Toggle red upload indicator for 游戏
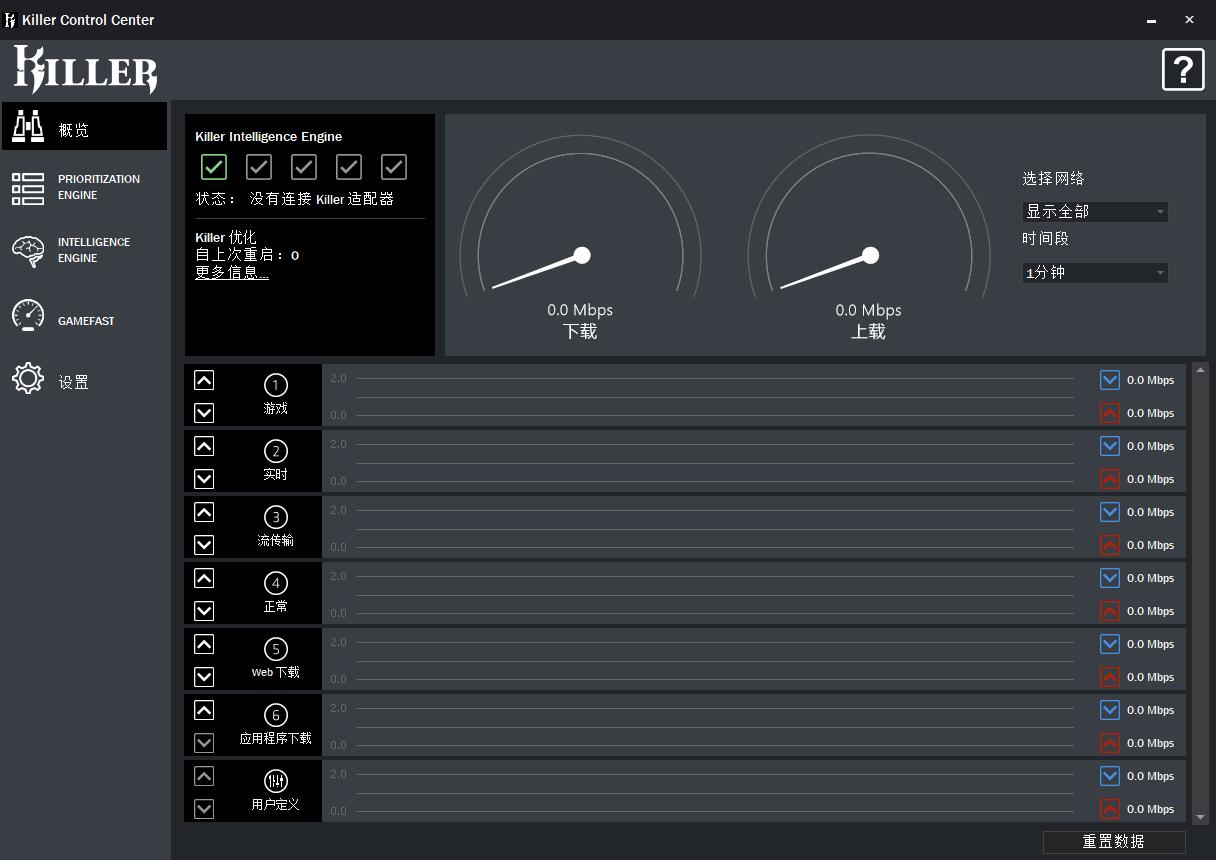This screenshot has width=1216, height=860. (1110, 412)
